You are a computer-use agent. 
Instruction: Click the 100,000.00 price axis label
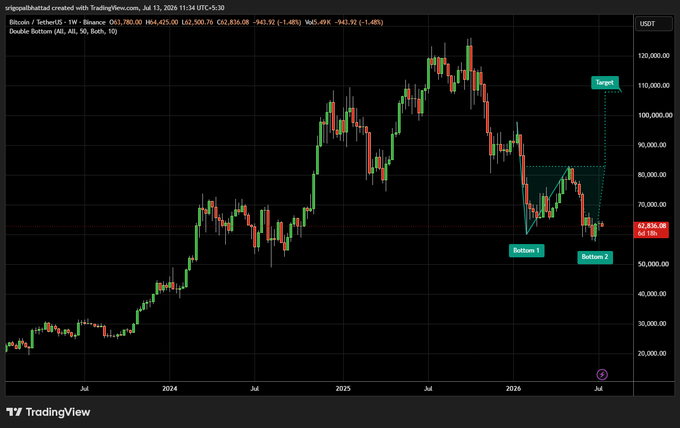(655, 115)
